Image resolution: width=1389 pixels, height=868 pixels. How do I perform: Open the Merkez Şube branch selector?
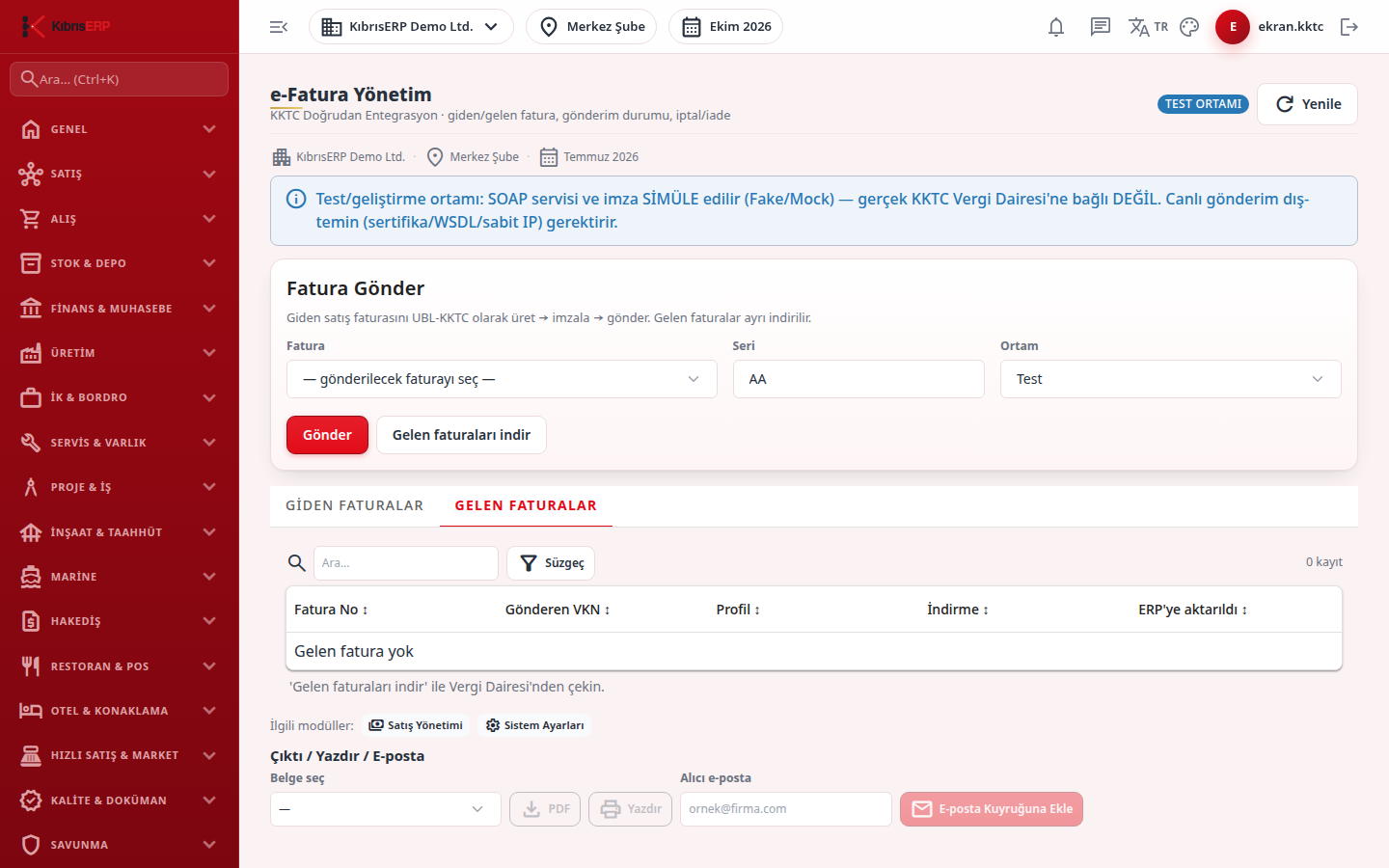[591, 27]
